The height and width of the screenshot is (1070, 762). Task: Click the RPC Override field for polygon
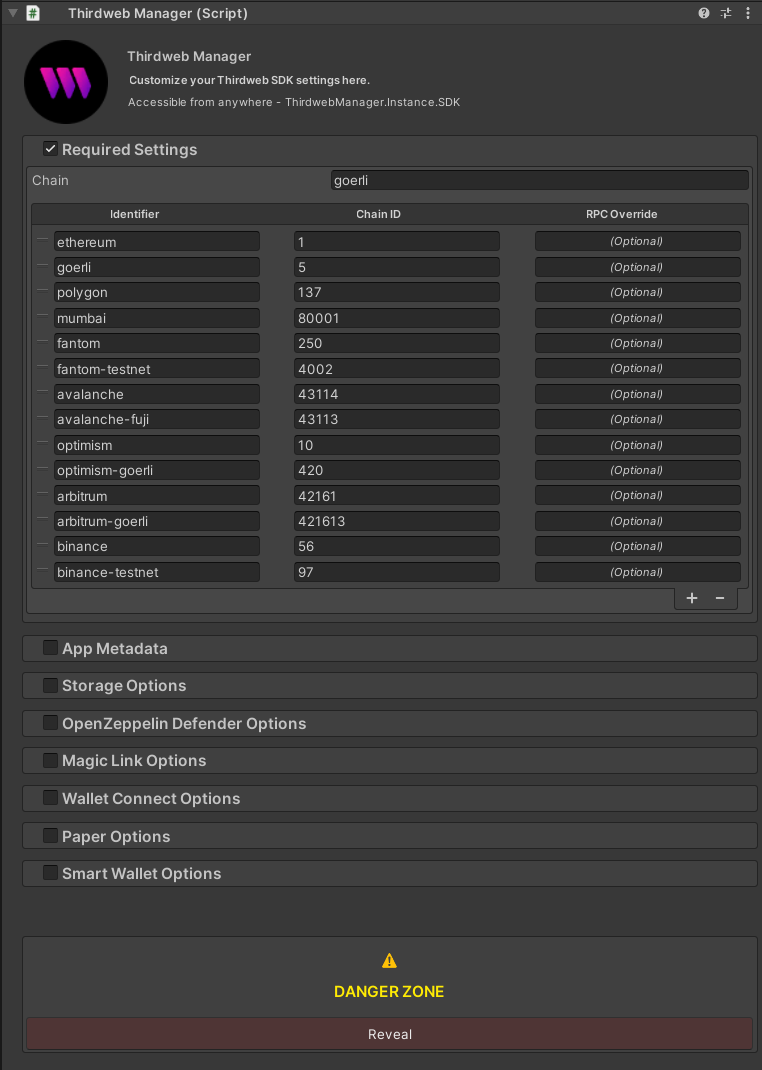(637, 292)
